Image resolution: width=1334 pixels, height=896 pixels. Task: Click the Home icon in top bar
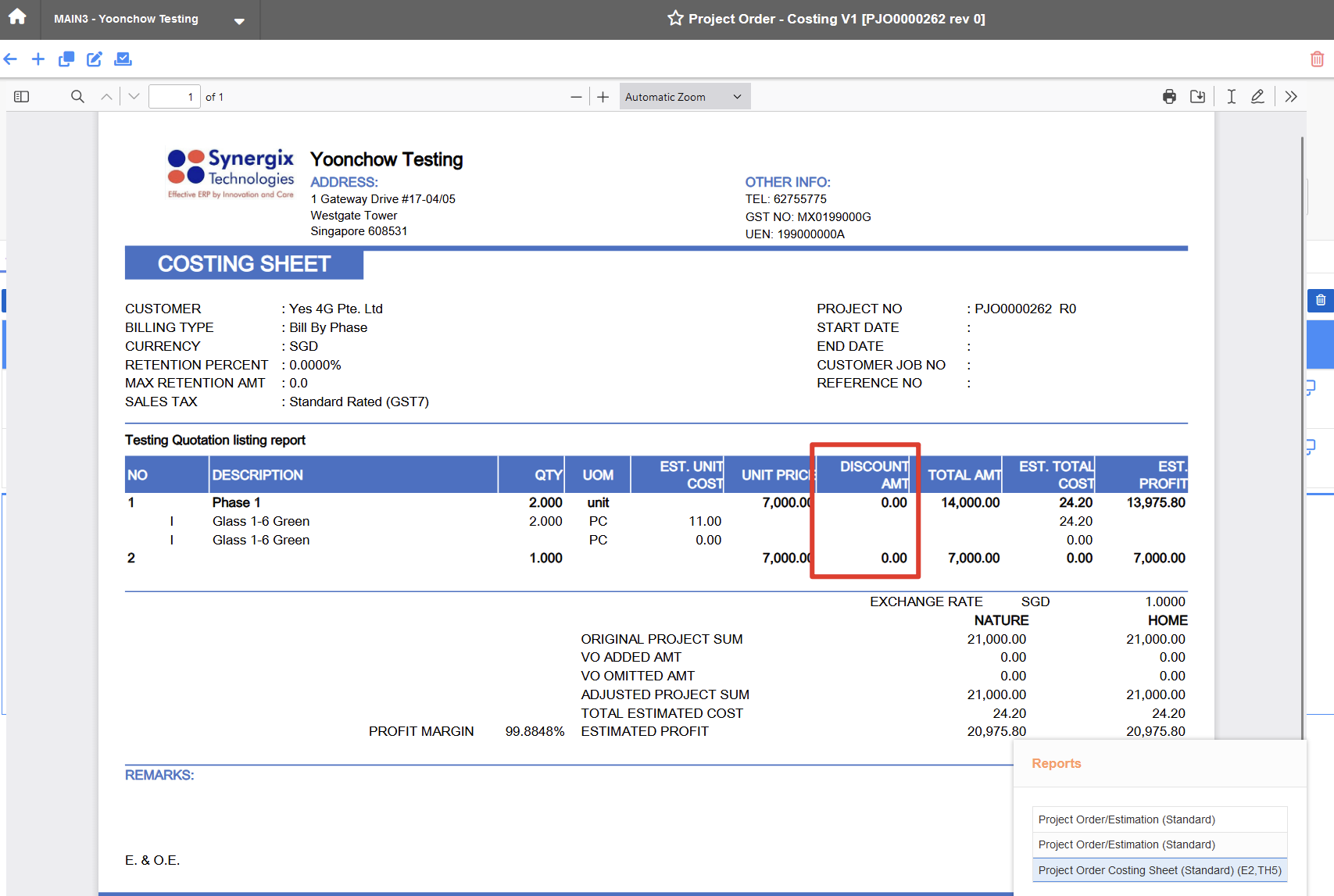pyautogui.click(x=17, y=17)
